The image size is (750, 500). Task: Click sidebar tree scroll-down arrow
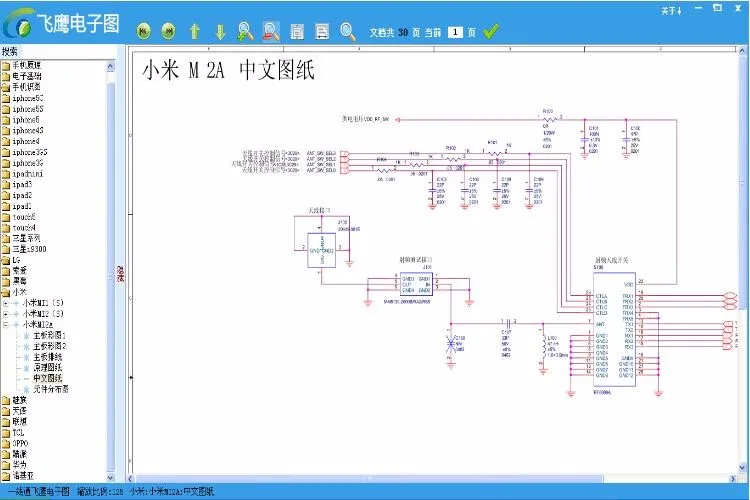pyautogui.click(x=110, y=477)
